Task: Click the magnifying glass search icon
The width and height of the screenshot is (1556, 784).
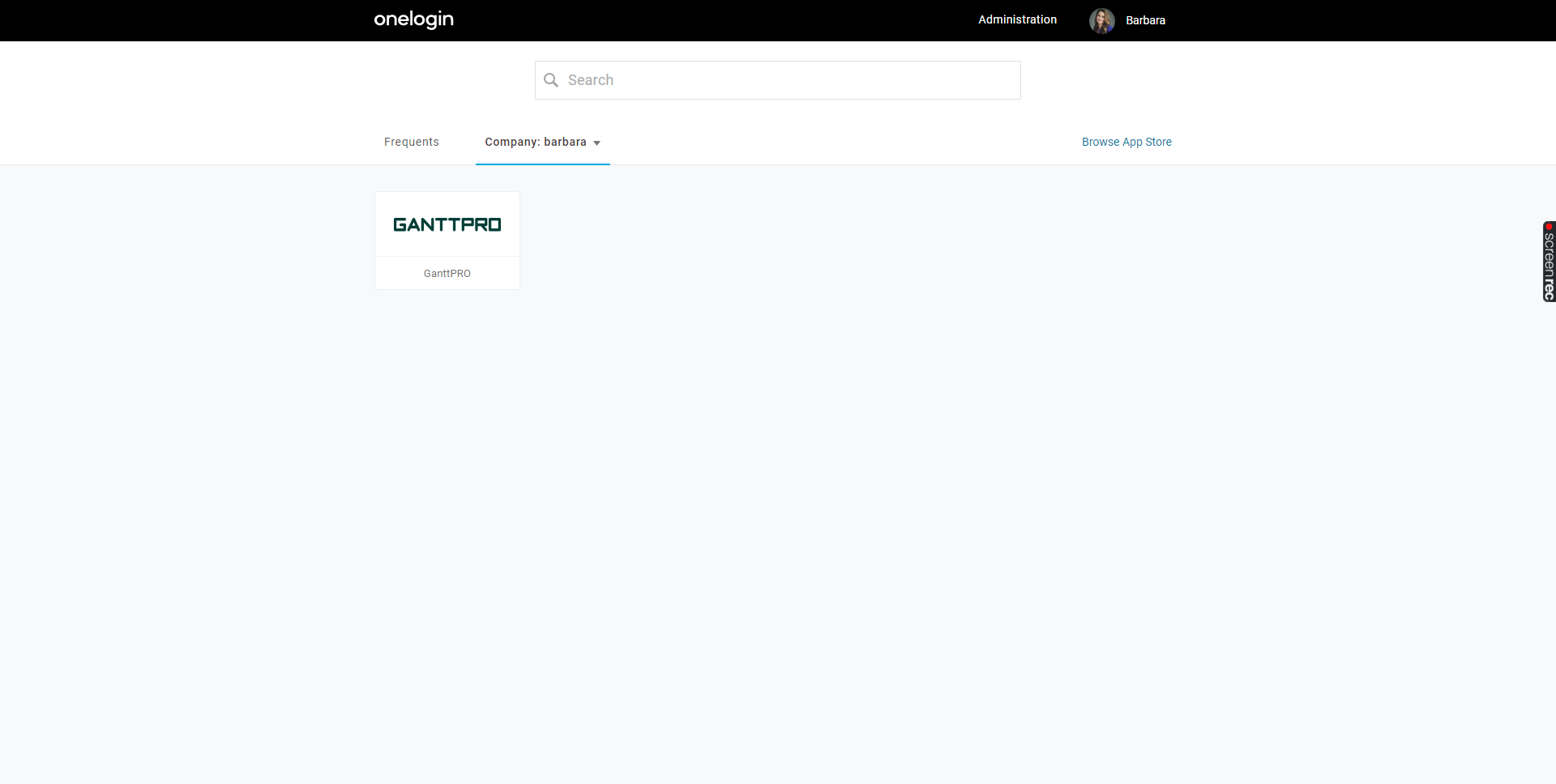Action: pos(551,80)
